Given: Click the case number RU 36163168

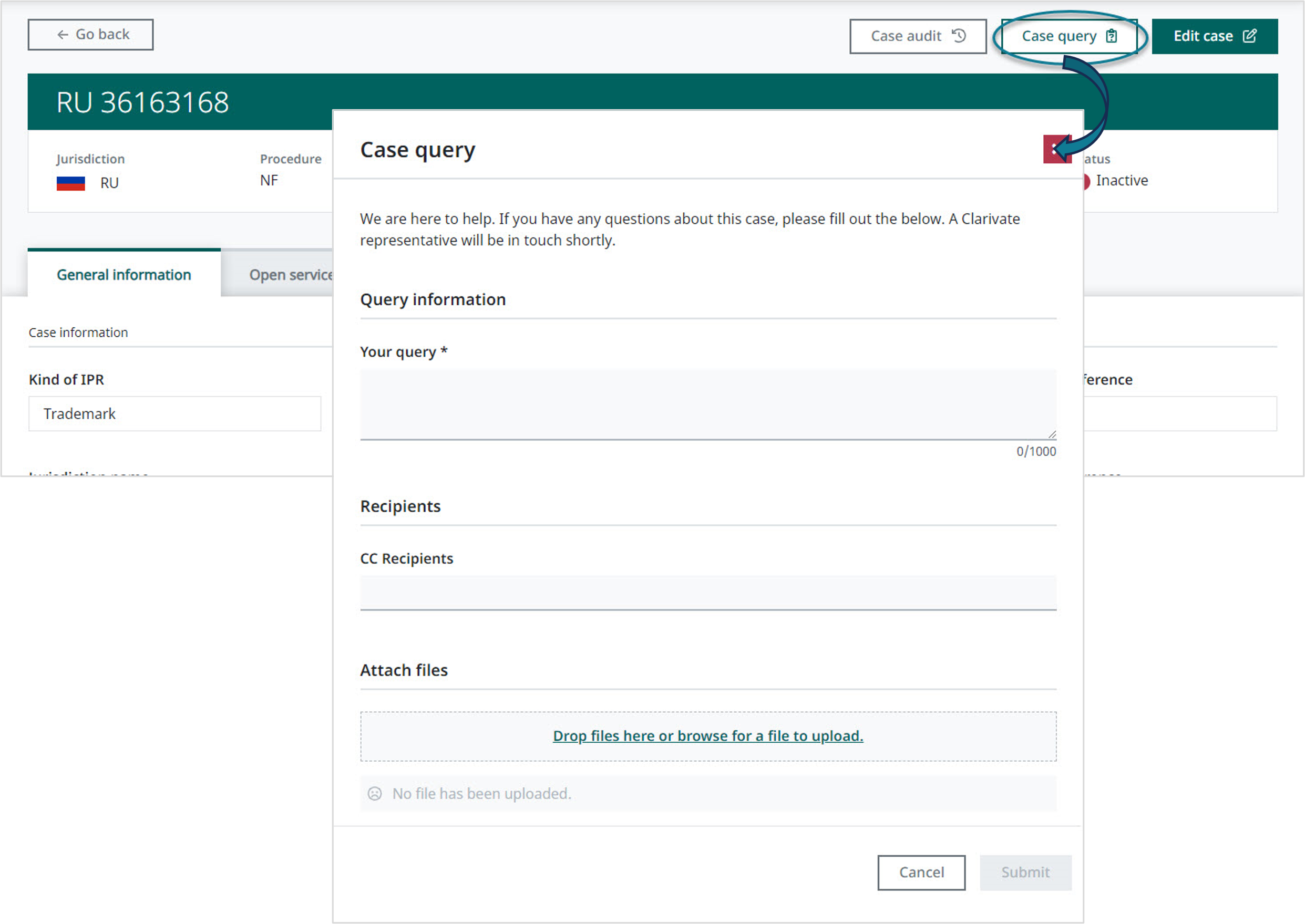Looking at the screenshot, I should [x=142, y=102].
